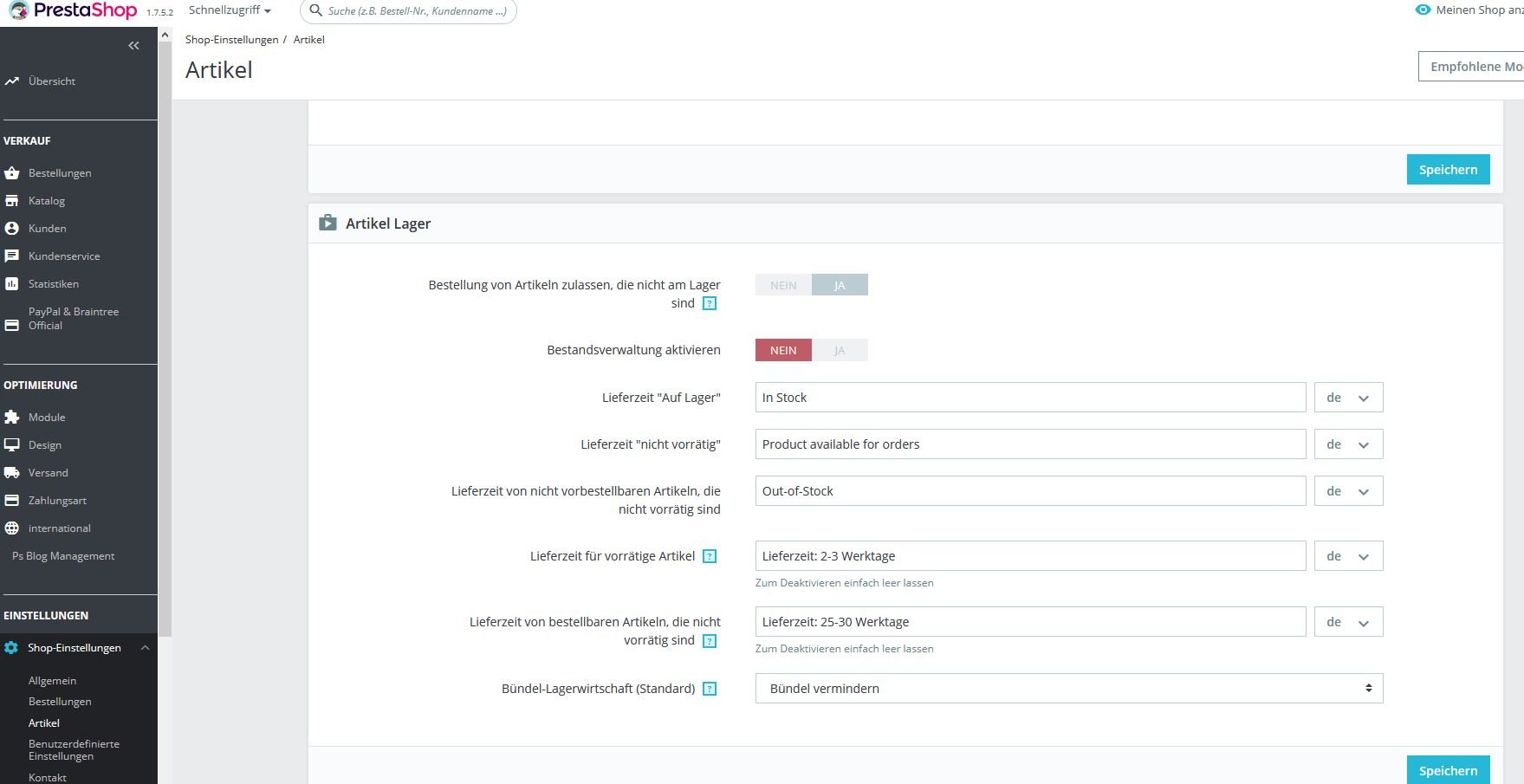
Task: Open language dropdown beside 2-3 Werktage field
Action: click(1348, 556)
